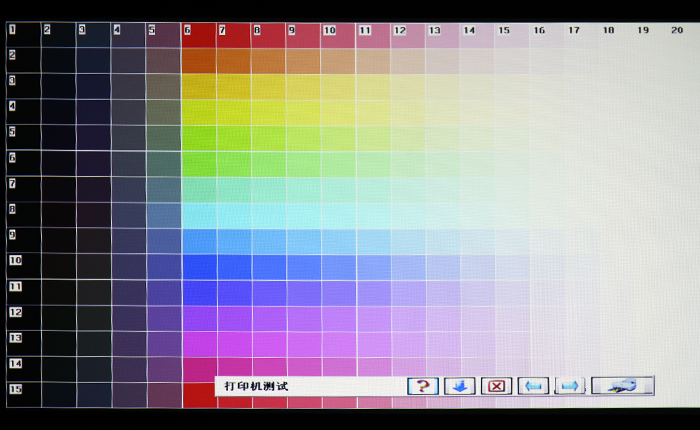Click the red X close icon
700x430 pixels.
(x=496, y=386)
